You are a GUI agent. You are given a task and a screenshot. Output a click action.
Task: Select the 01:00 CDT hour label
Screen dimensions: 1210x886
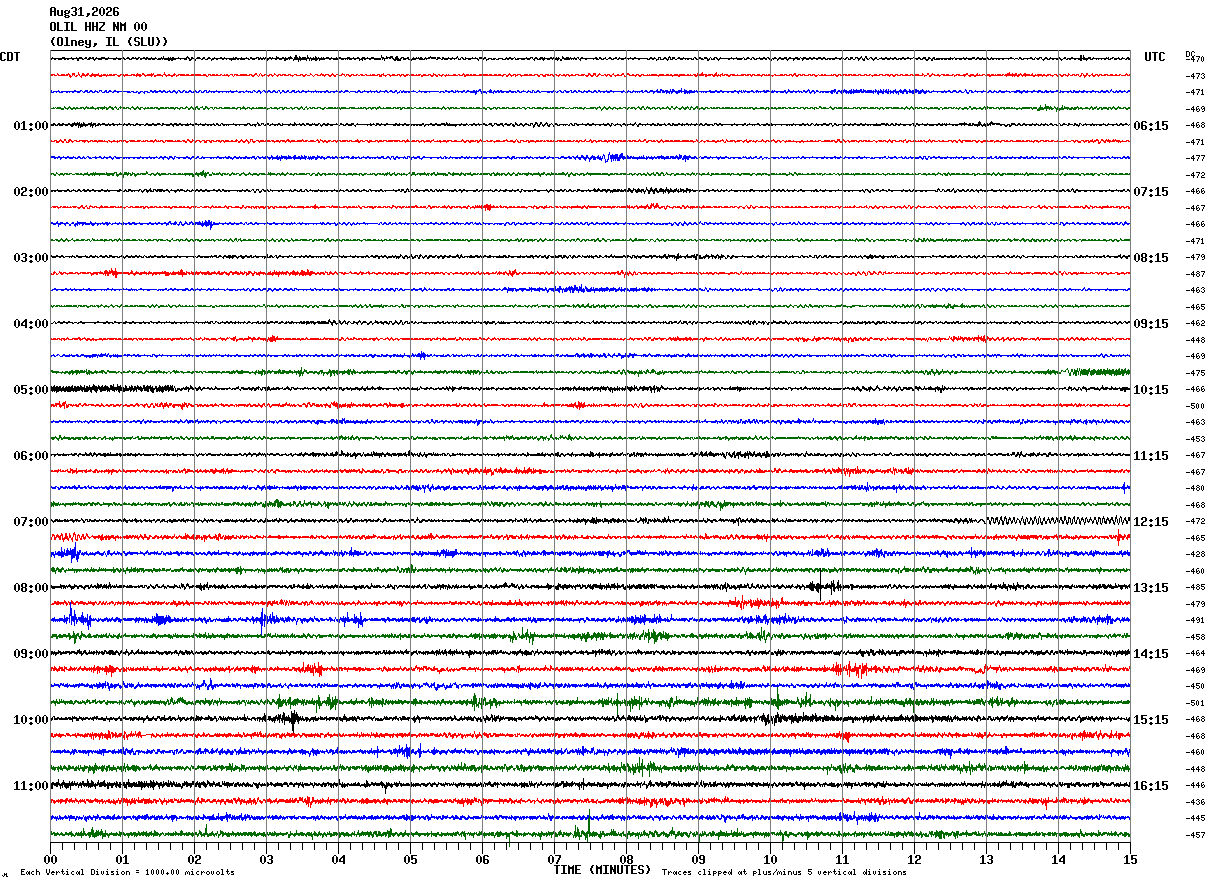tap(31, 126)
